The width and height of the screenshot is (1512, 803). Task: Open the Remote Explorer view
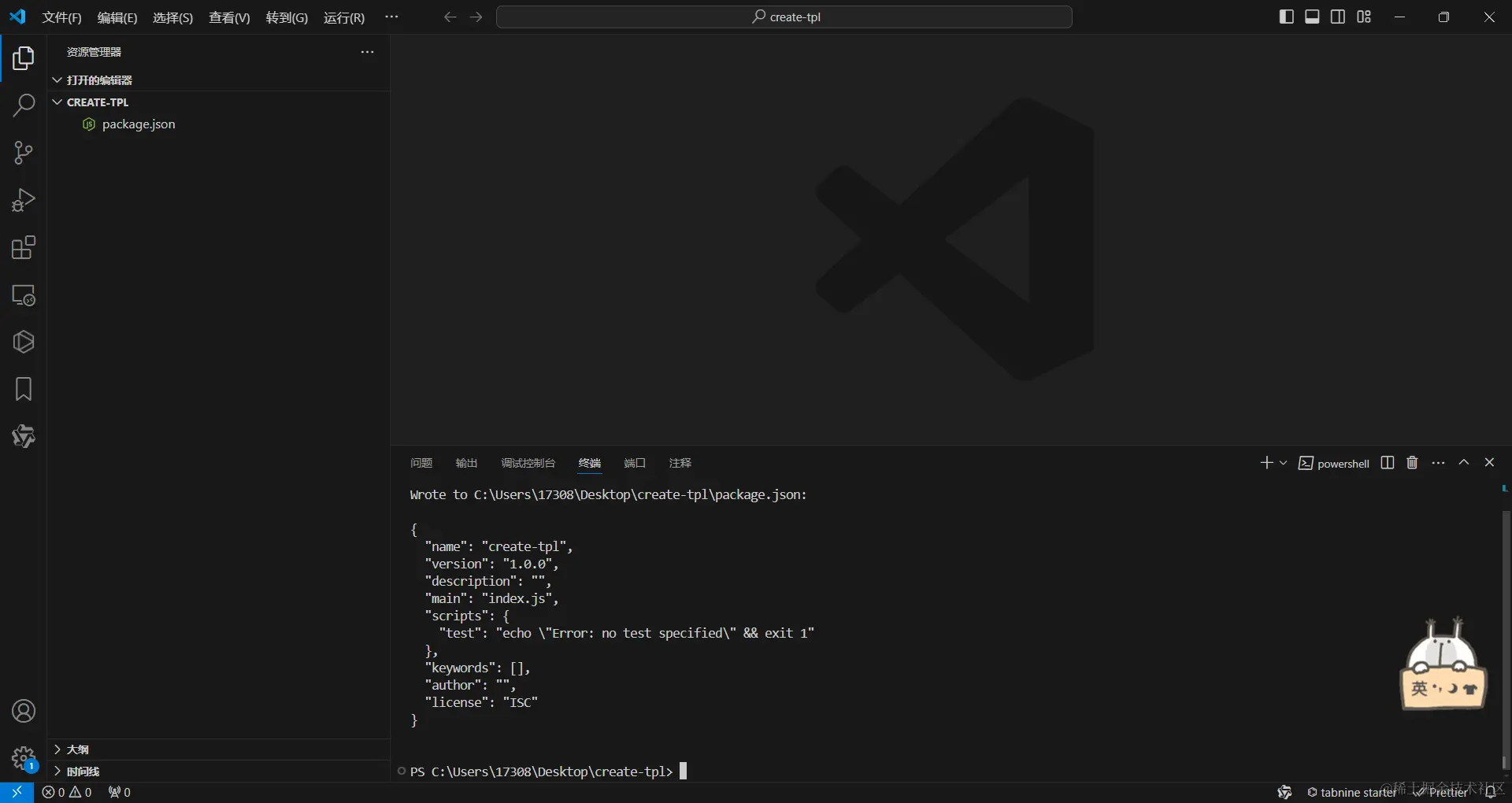point(24,295)
